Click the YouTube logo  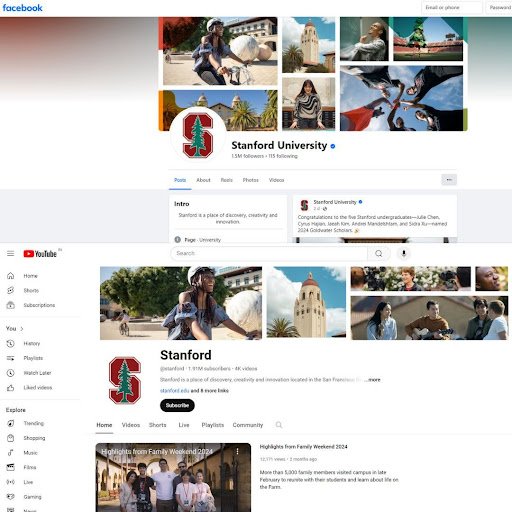tap(40, 254)
